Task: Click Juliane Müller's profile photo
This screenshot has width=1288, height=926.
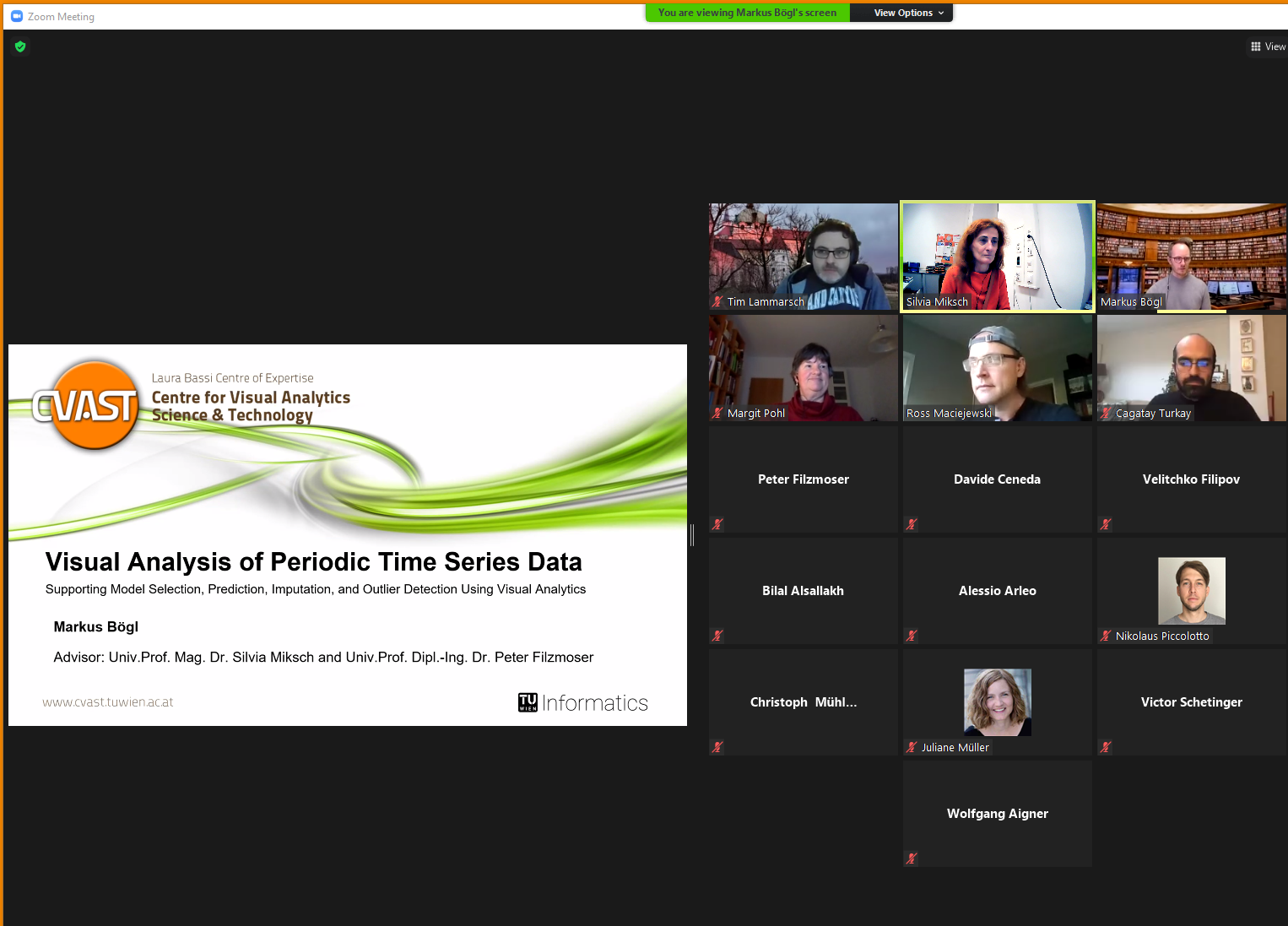Action: (997, 701)
